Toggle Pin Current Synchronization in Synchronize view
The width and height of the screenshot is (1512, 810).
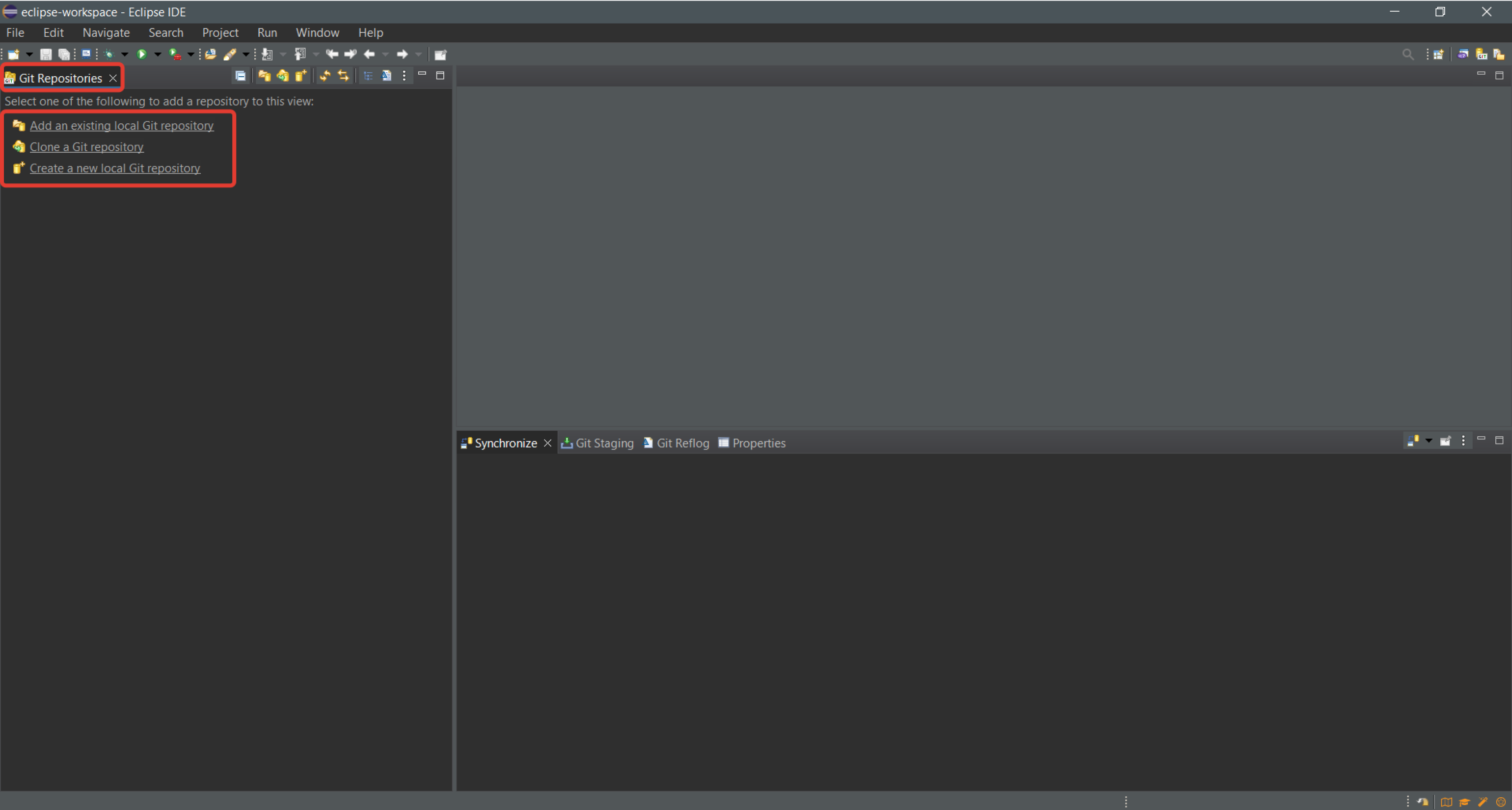(x=1445, y=441)
